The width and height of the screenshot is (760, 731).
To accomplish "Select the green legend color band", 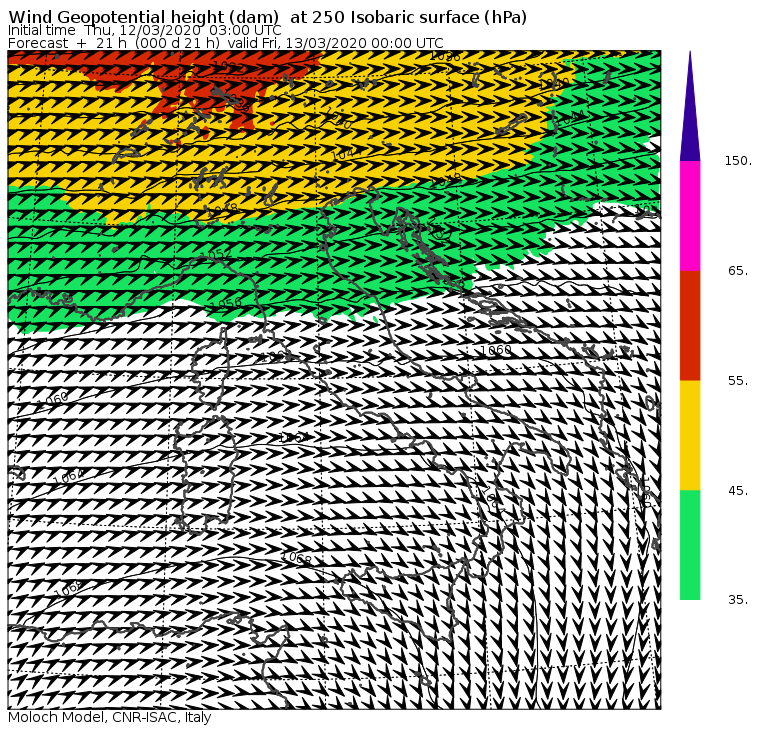I will (x=690, y=545).
